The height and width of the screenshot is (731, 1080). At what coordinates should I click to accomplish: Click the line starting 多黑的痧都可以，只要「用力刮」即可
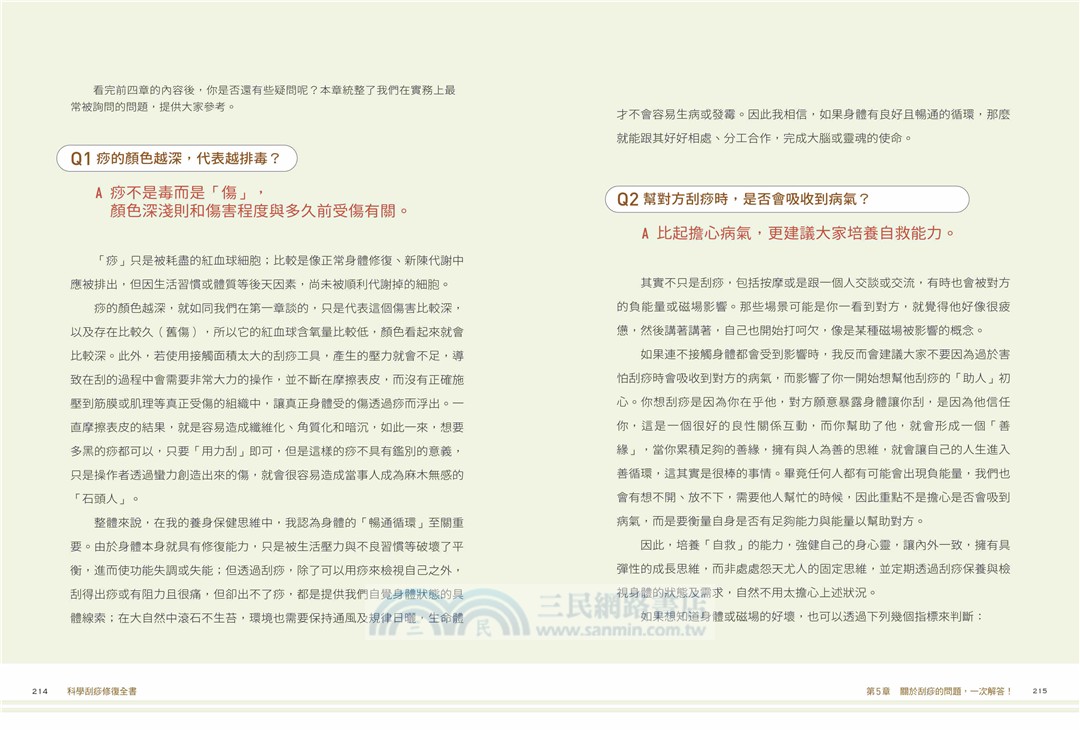(x=267, y=451)
